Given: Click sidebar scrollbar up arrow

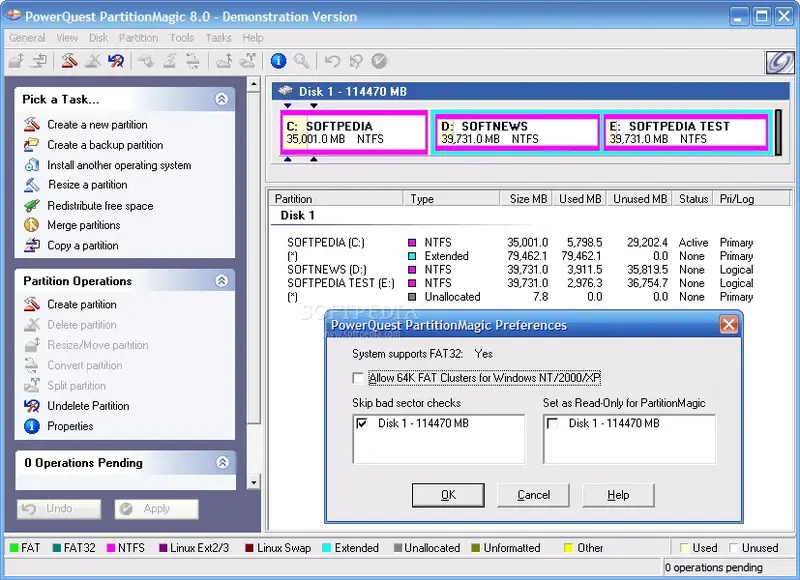Looking at the screenshot, I should click(254, 84).
